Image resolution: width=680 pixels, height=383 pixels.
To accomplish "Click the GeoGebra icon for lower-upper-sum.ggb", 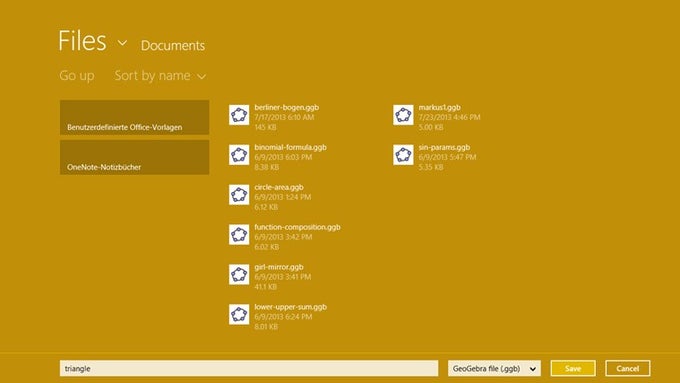I will point(239,314).
